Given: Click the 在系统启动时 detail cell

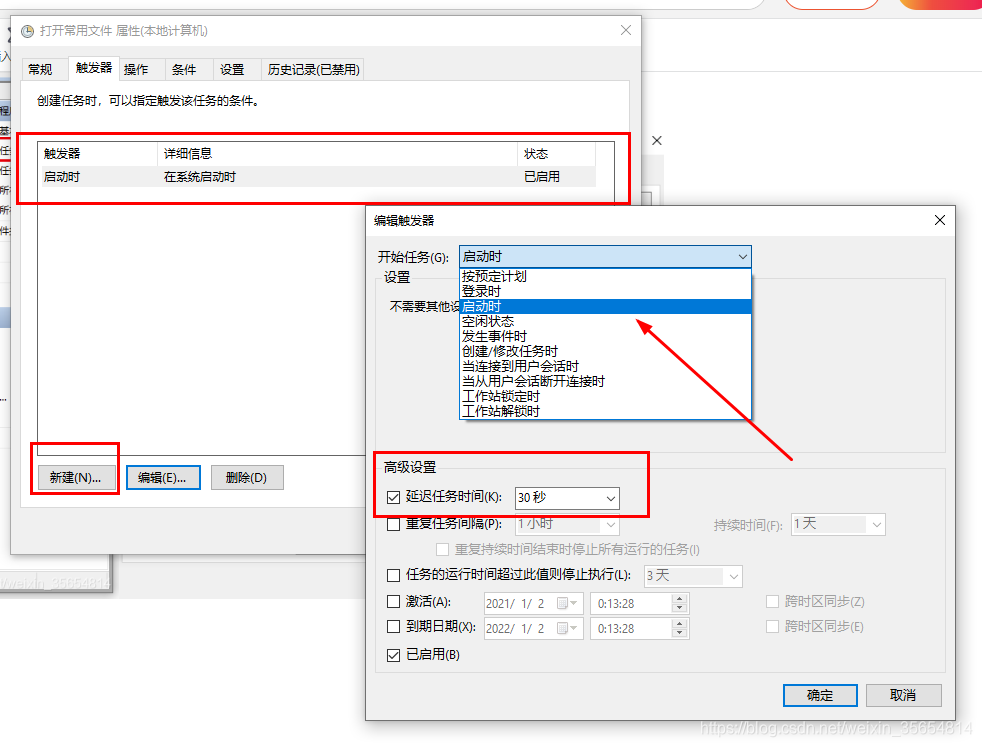Looking at the screenshot, I should pyautogui.click(x=200, y=177).
